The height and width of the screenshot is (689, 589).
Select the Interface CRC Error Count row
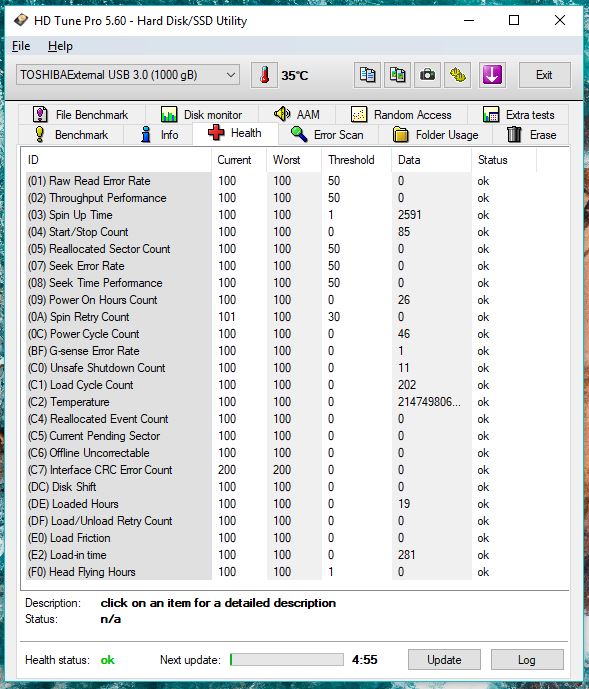pyautogui.click(x=281, y=470)
